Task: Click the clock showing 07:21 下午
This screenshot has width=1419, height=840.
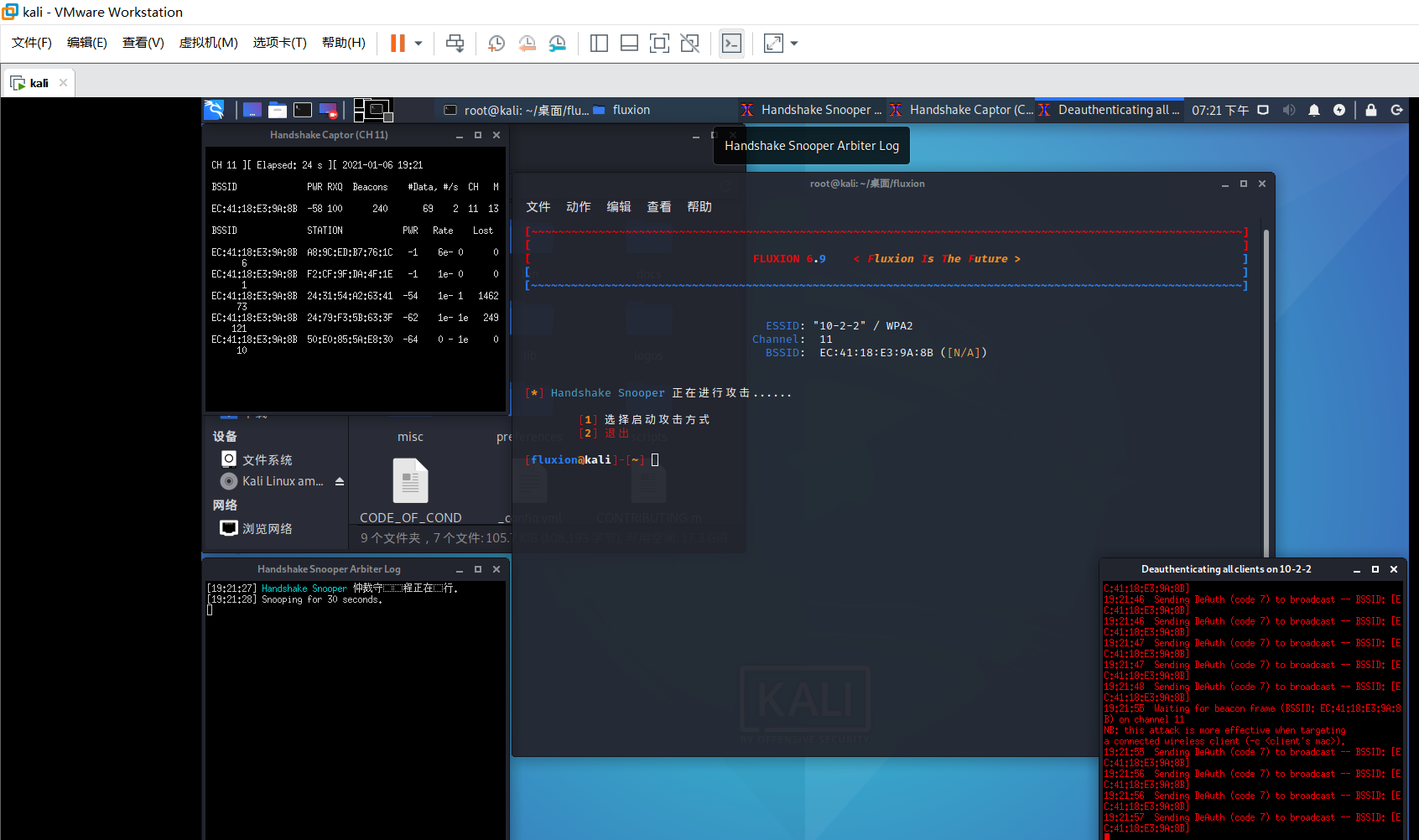Action: [1220, 111]
